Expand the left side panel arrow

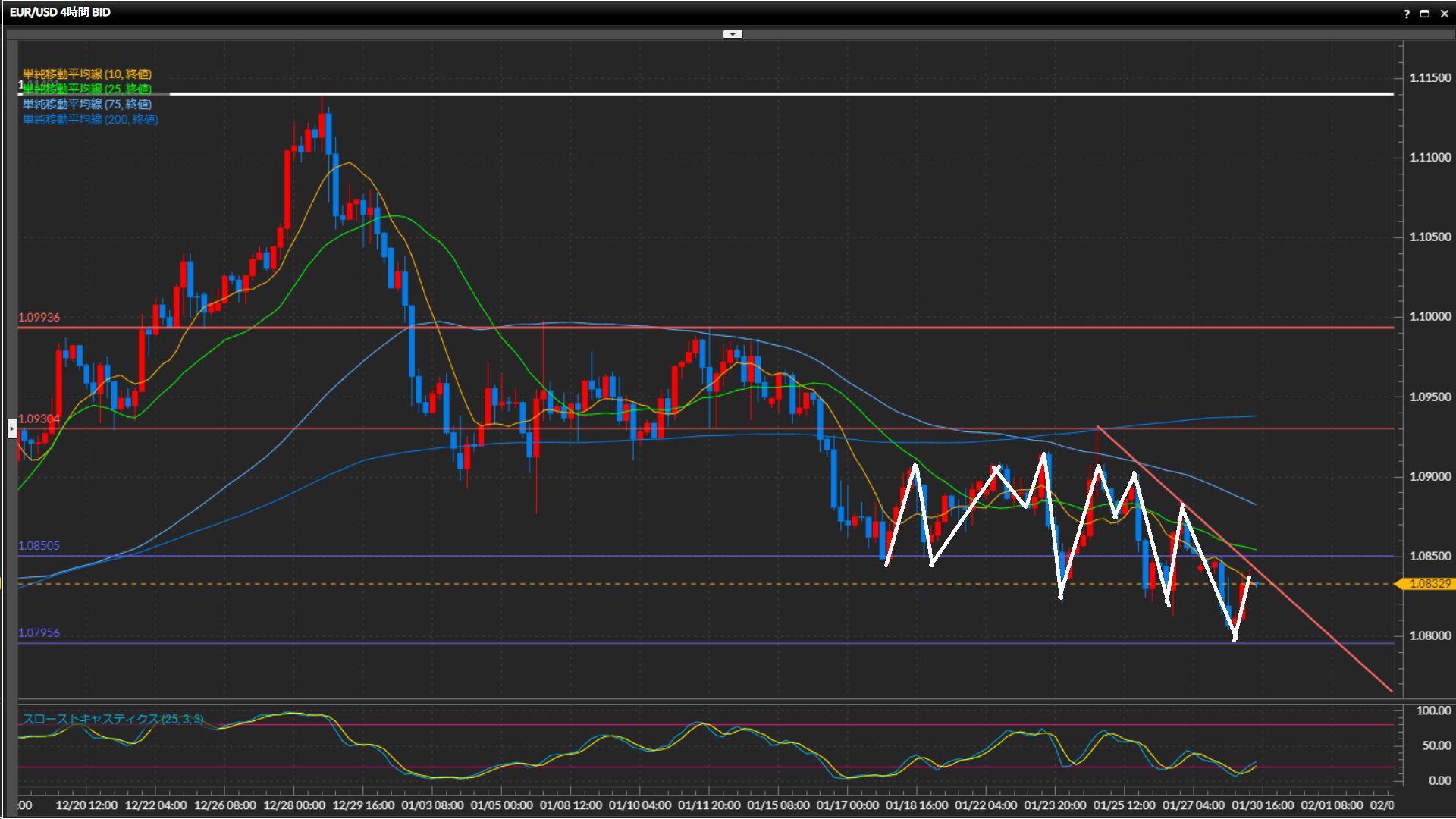tap(11, 429)
